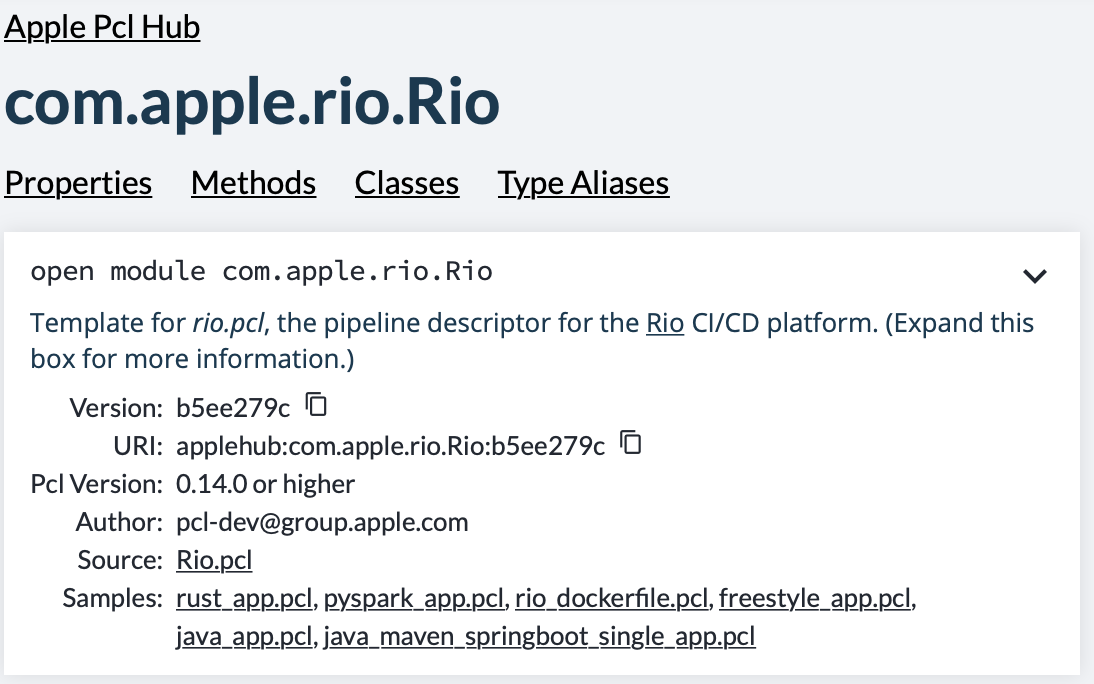This screenshot has width=1094, height=684.
Task: Copy the module URI to clipboard
Action: pyautogui.click(x=630, y=443)
